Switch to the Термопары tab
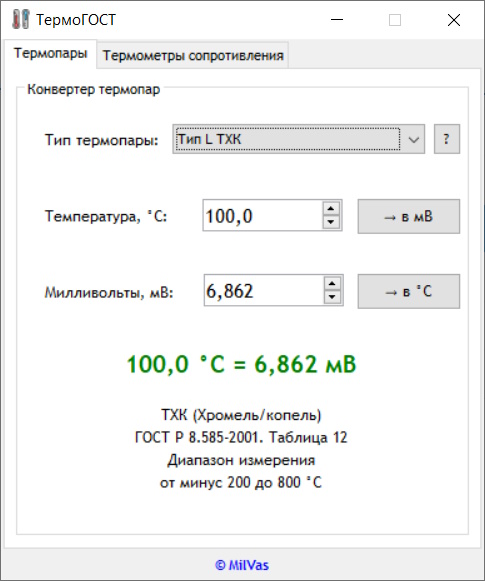Image resolution: width=485 pixels, height=581 pixels. tap(50, 53)
